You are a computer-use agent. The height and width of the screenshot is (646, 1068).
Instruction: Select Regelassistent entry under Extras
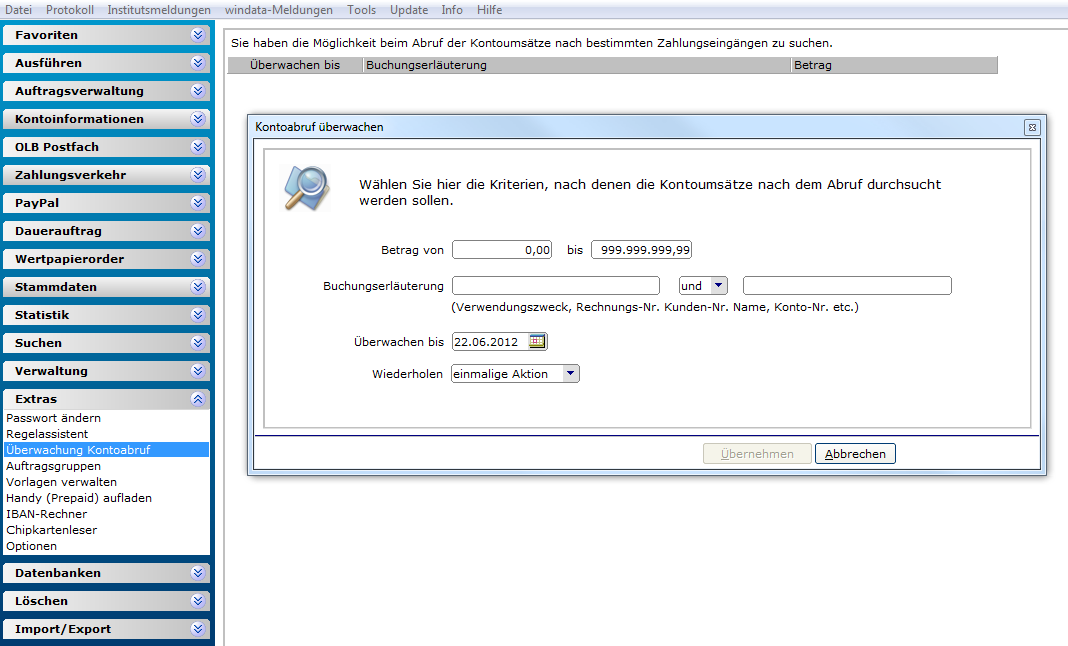(x=47, y=434)
